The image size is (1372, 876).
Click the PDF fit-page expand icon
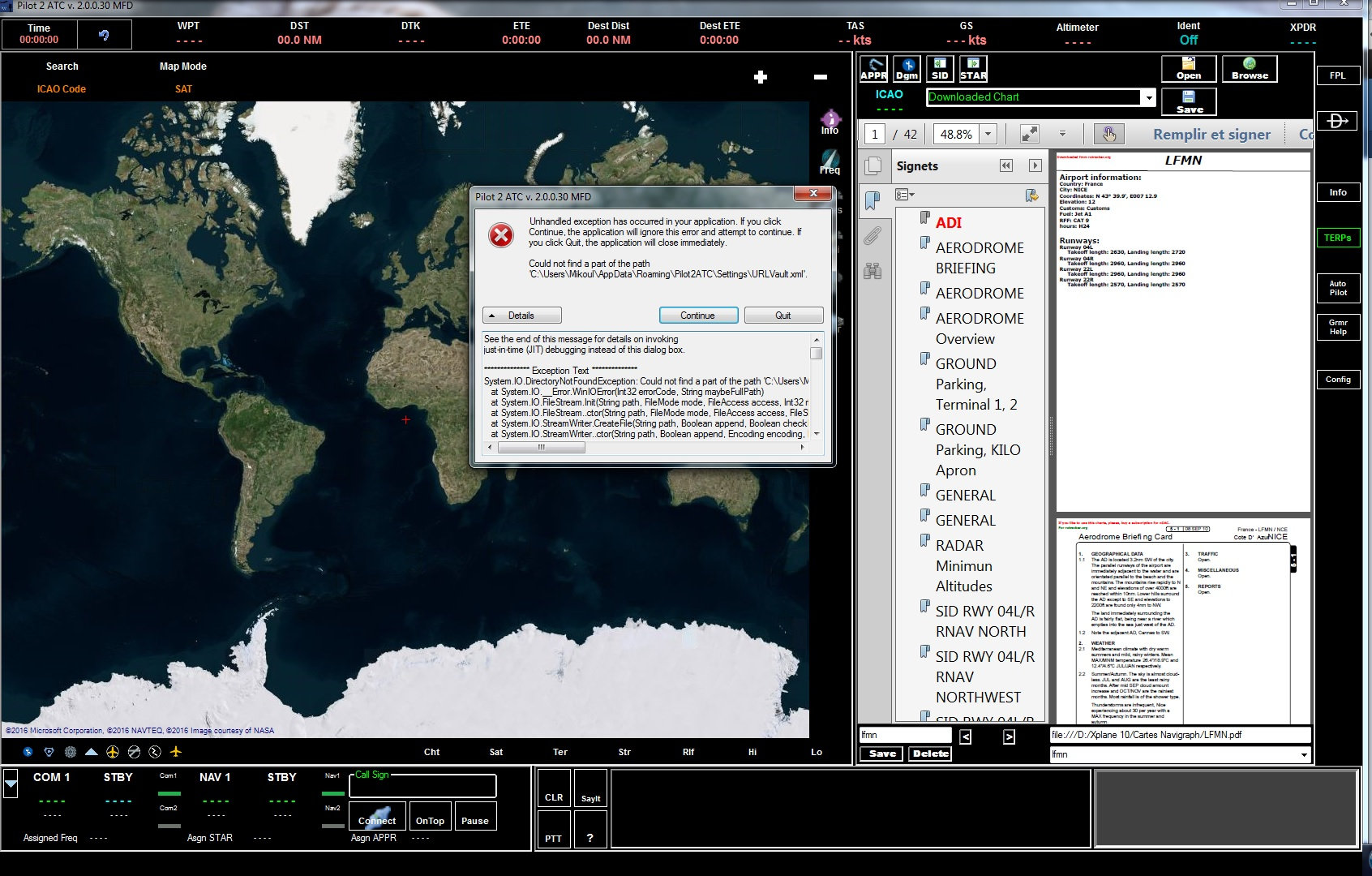pos(1029,134)
